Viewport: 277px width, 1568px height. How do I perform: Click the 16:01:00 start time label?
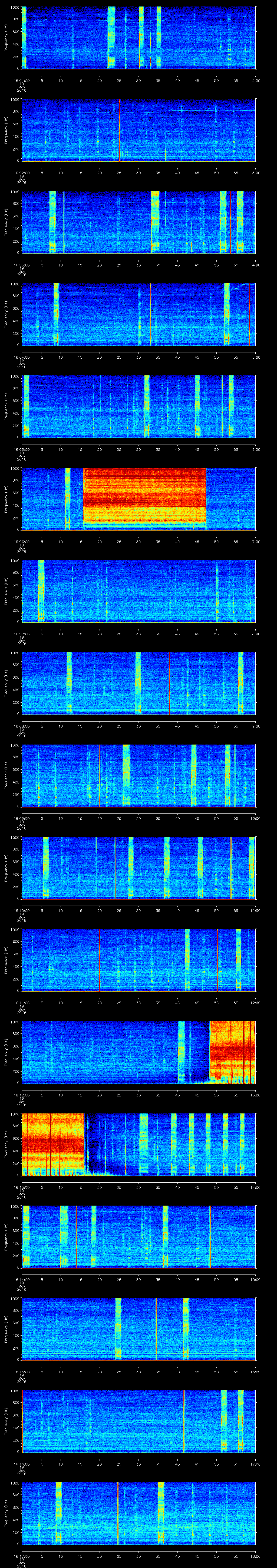[21, 80]
